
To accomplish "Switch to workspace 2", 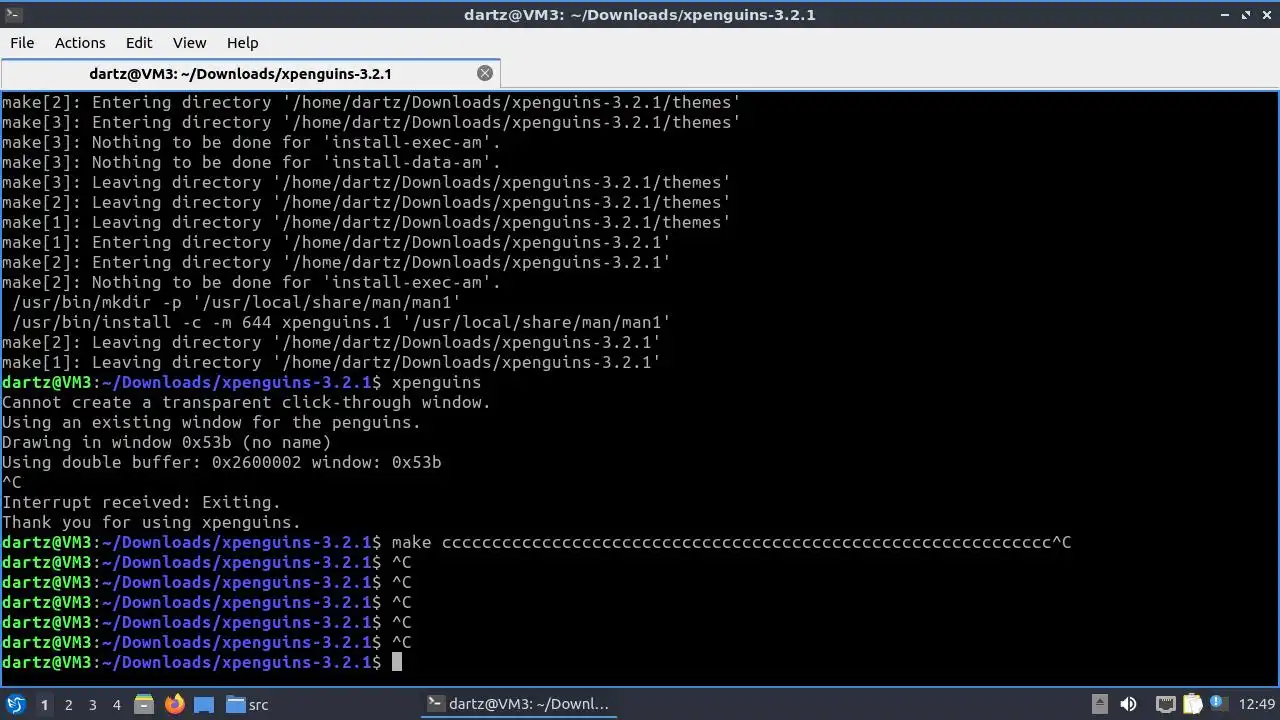I will 68,704.
